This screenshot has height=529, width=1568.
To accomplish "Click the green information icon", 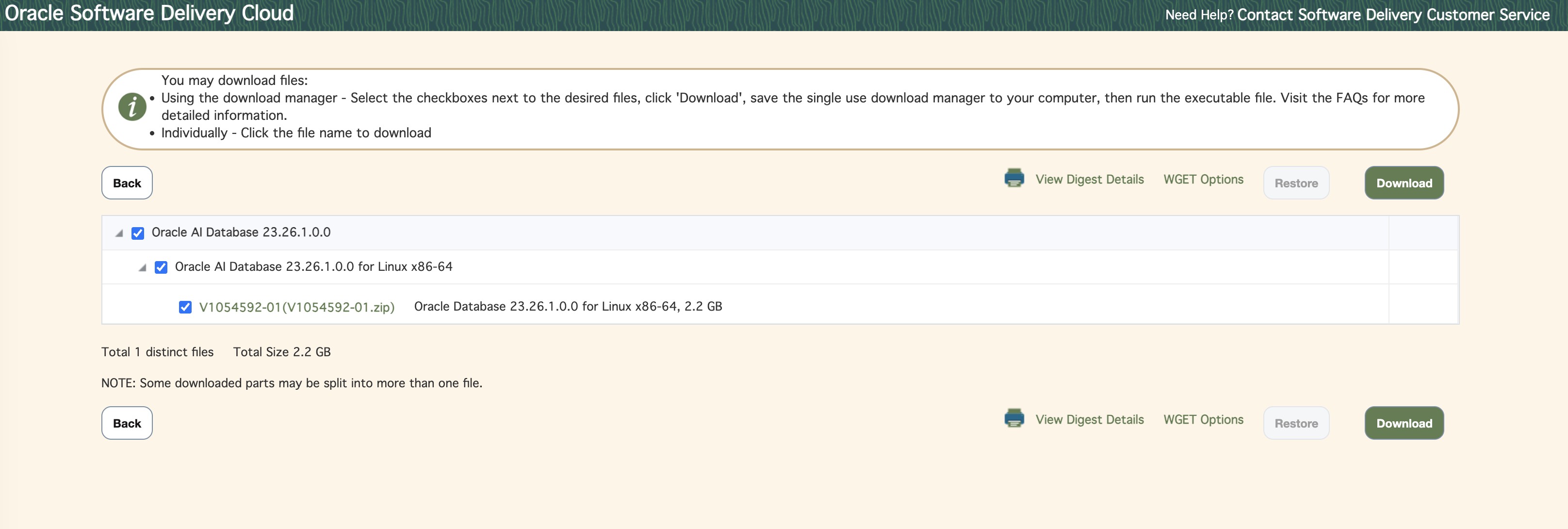I will (132, 107).
